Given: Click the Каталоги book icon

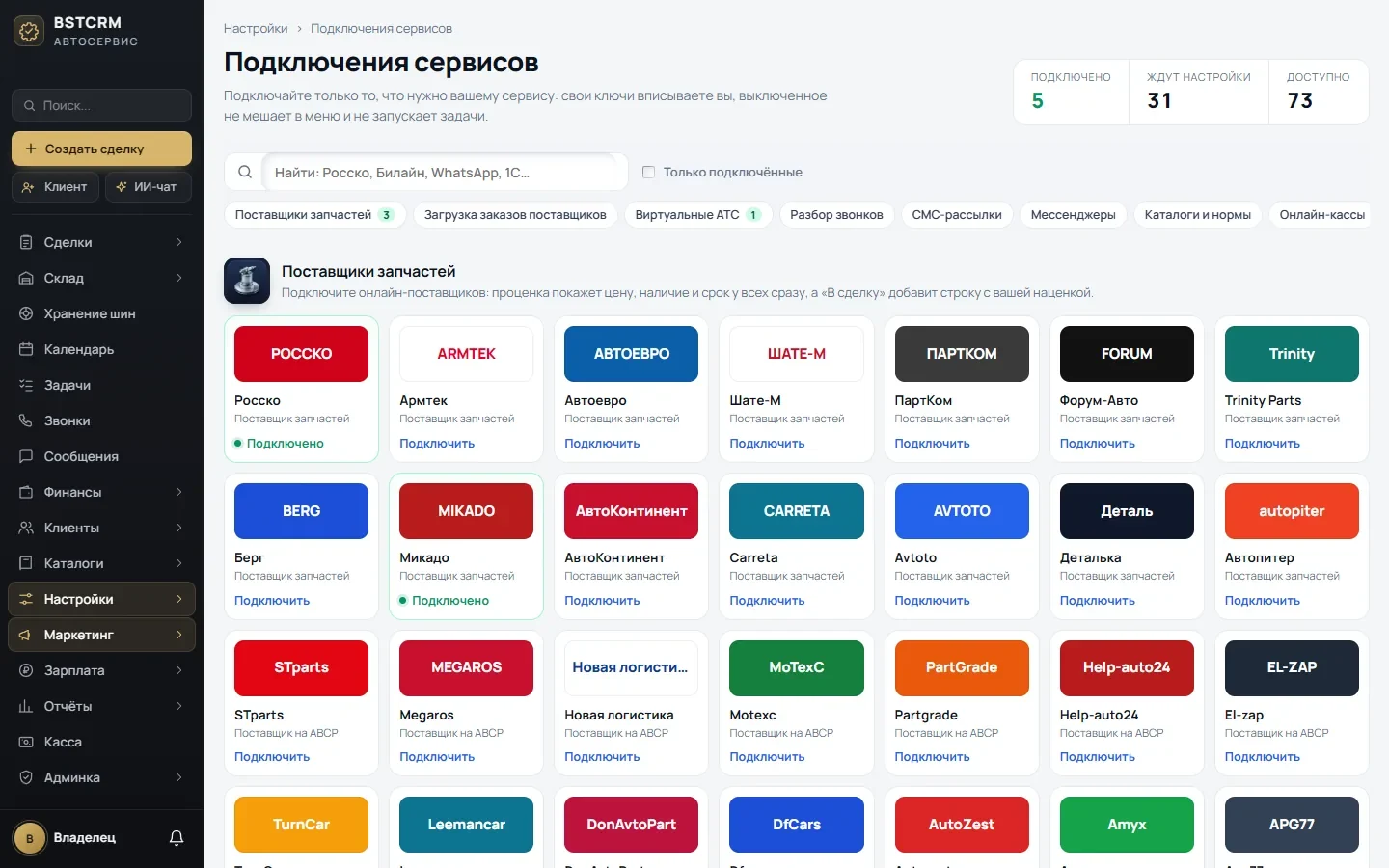Looking at the screenshot, I should click(26, 563).
